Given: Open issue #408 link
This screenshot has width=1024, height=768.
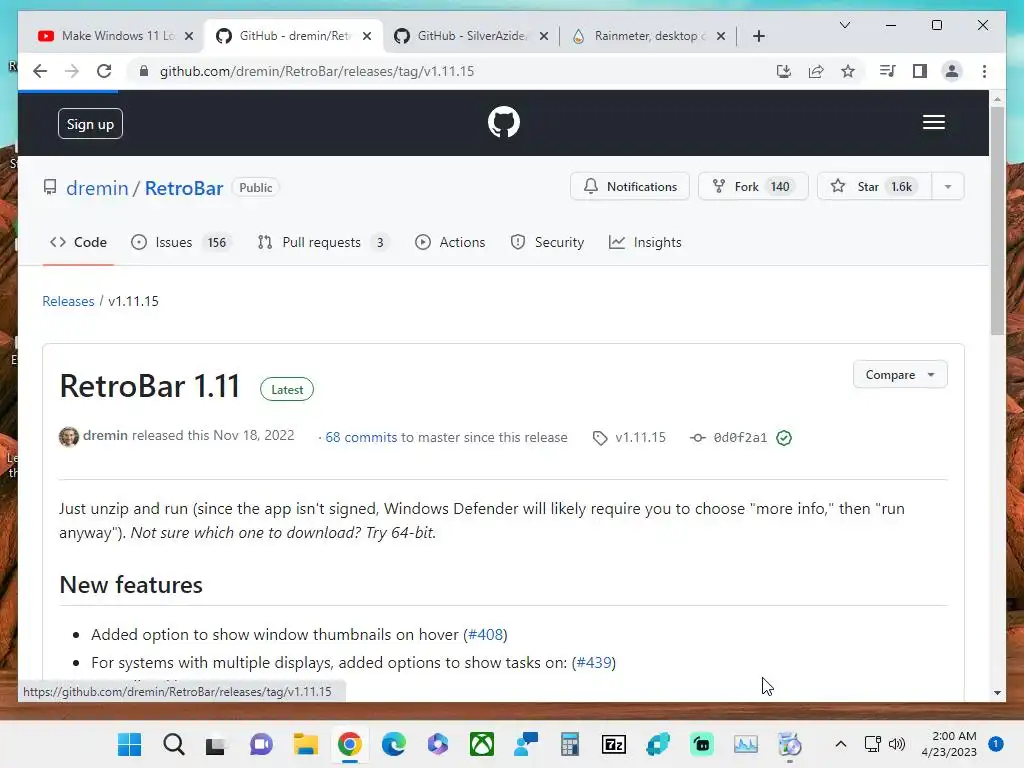Looking at the screenshot, I should tap(485, 634).
